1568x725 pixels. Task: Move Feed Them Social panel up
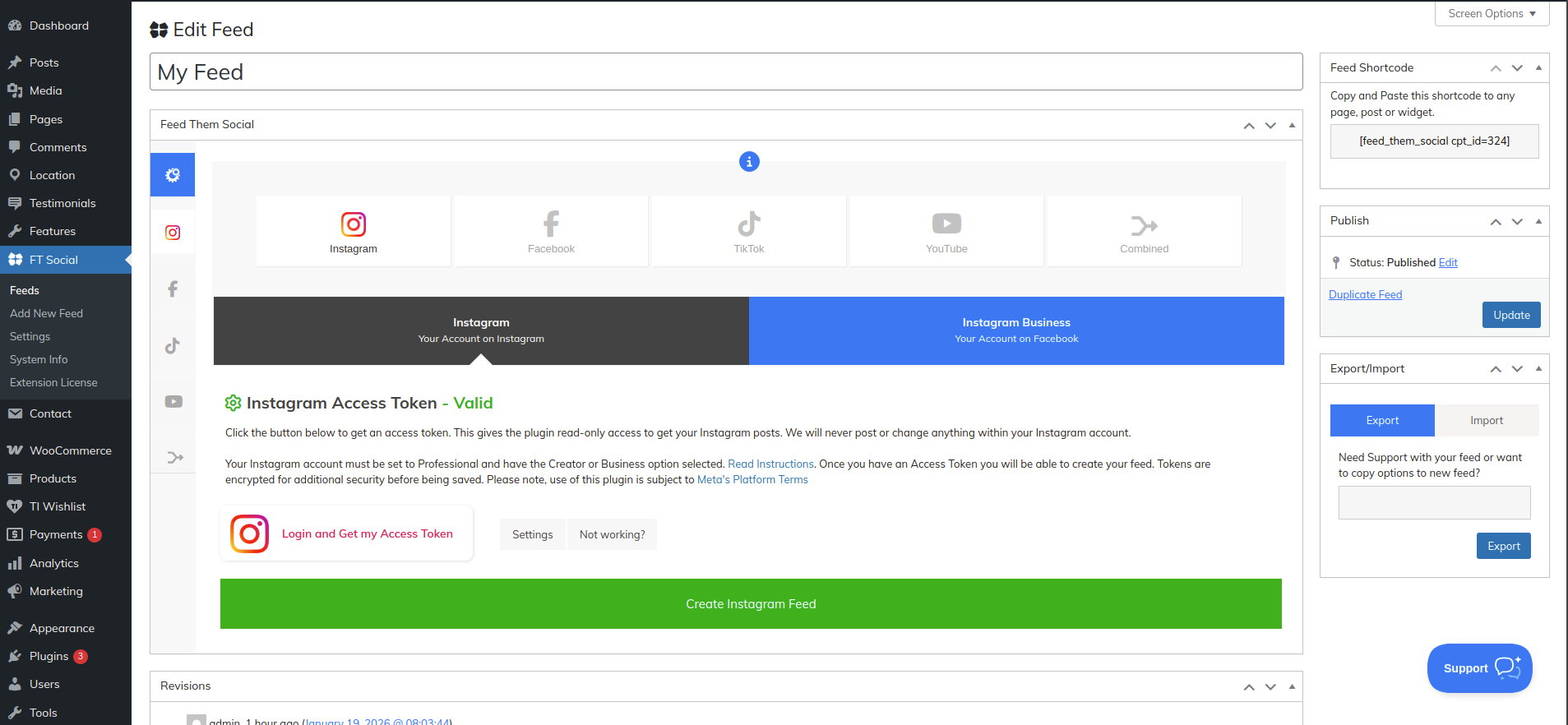[x=1249, y=125]
